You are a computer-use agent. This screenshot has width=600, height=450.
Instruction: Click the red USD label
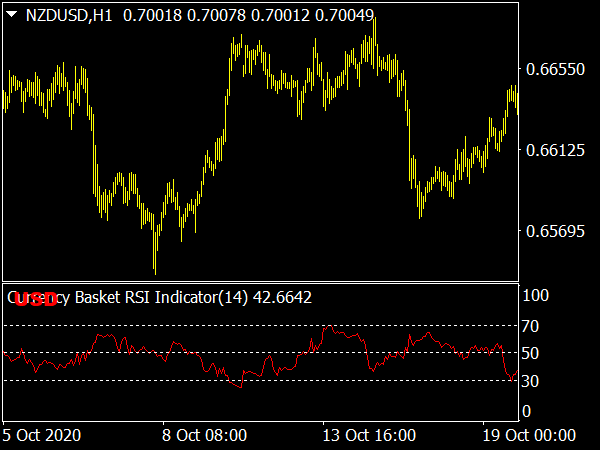[x=36, y=300]
